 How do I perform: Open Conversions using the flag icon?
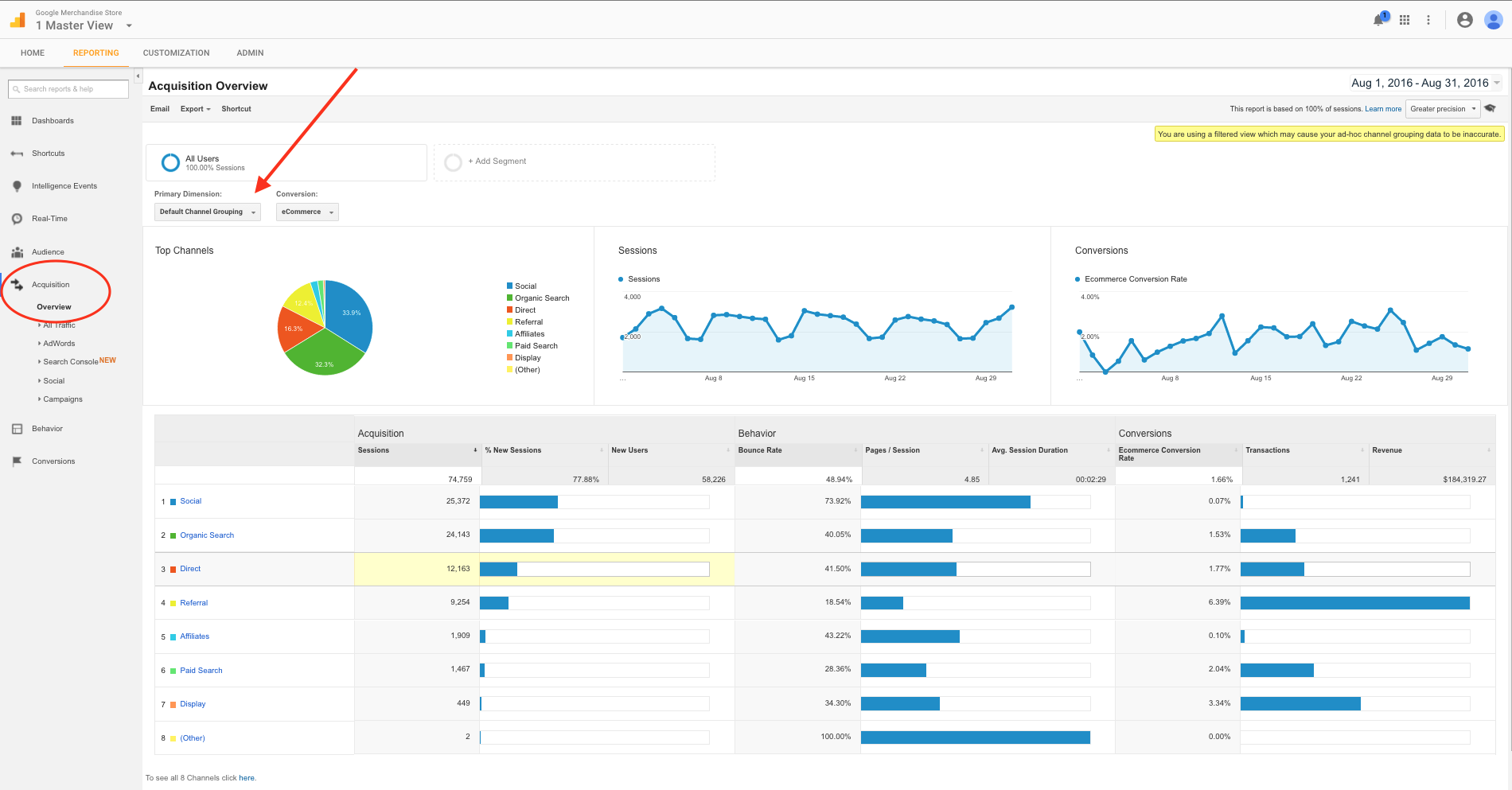pyautogui.click(x=17, y=461)
